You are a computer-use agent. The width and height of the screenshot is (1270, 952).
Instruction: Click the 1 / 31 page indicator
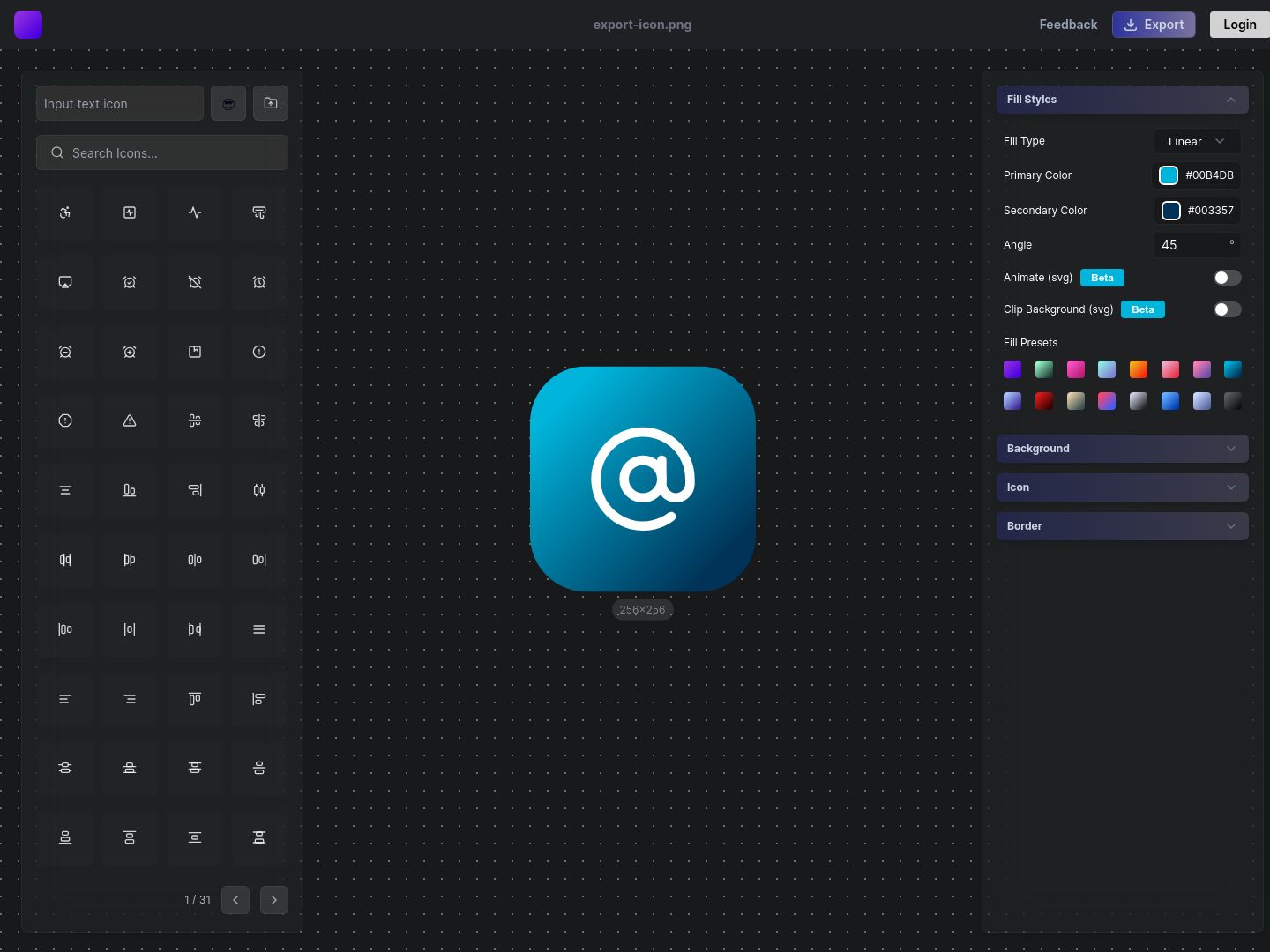tap(198, 900)
